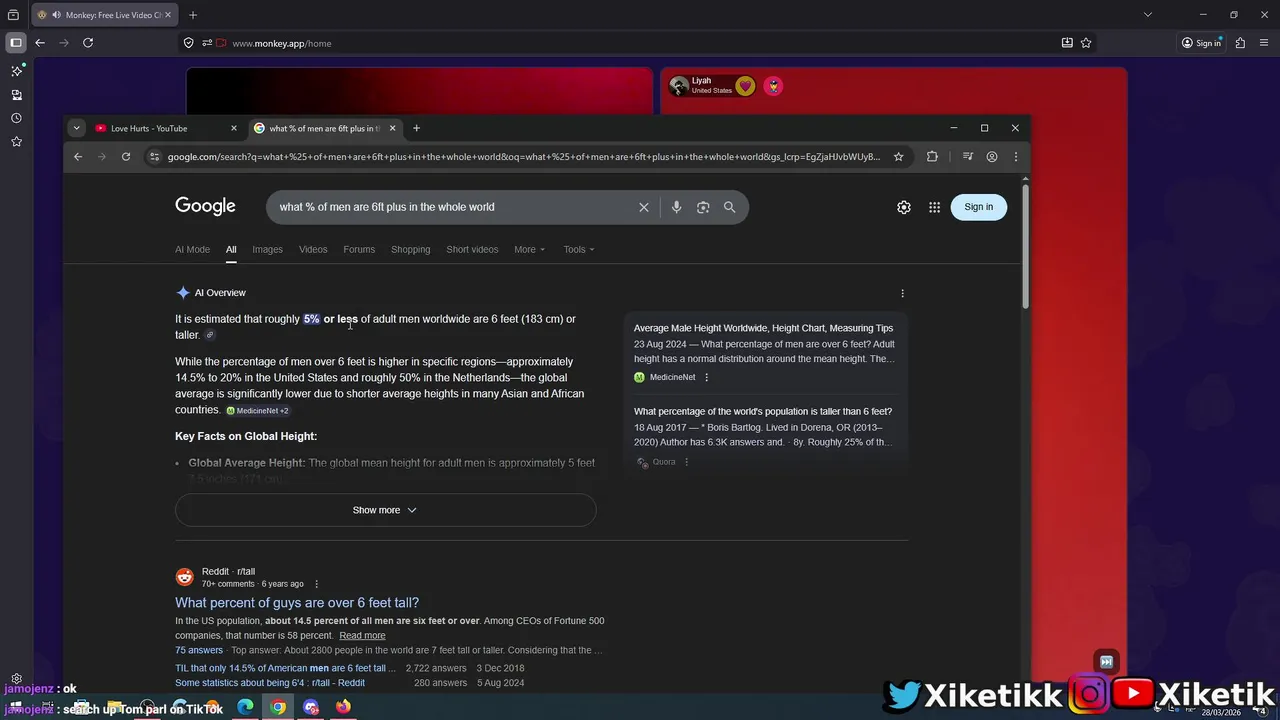This screenshot has height=720, width=1280.
Task: Open Chrome extensions puzzle icon
Action: [x=932, y=156]
